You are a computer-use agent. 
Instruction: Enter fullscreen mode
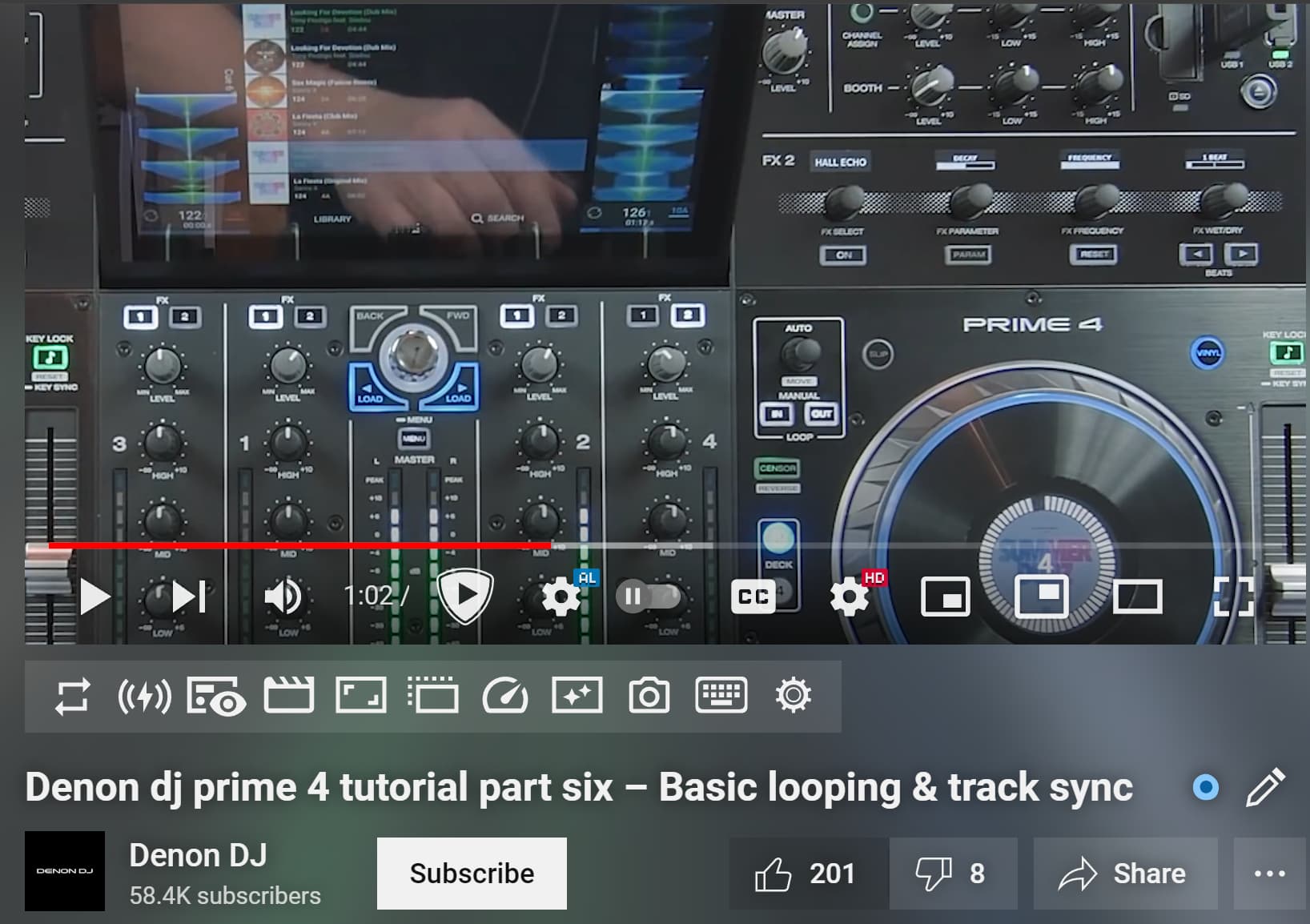1233,597
